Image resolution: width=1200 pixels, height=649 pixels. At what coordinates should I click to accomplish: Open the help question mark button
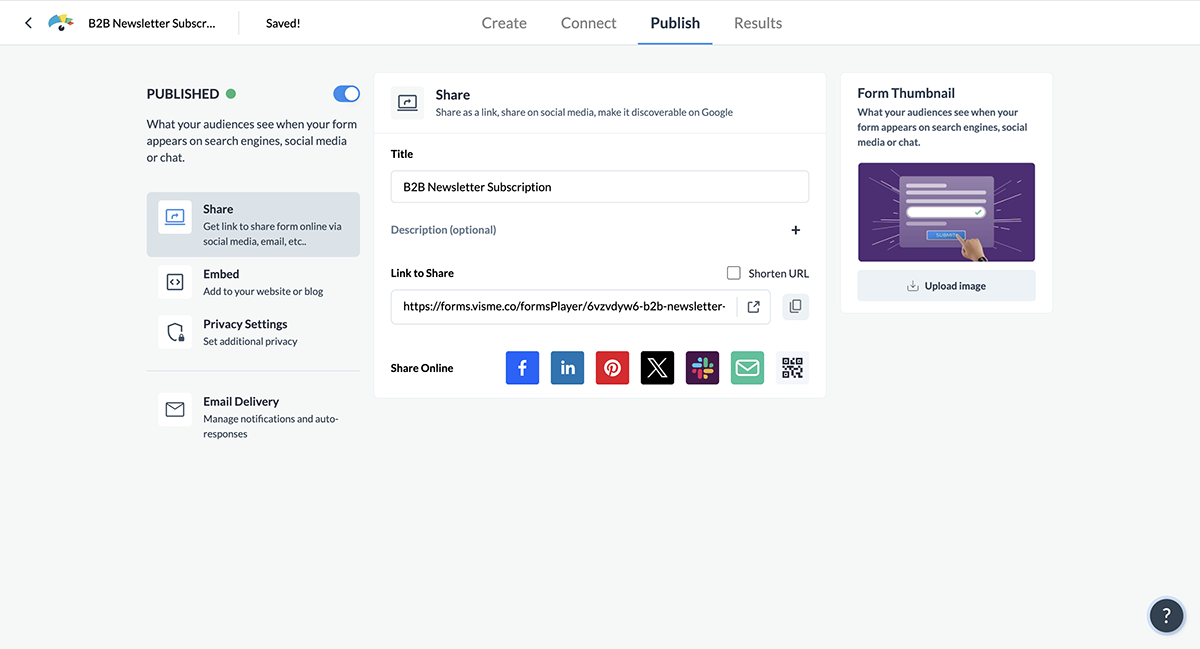click(x=1166, y=615)
